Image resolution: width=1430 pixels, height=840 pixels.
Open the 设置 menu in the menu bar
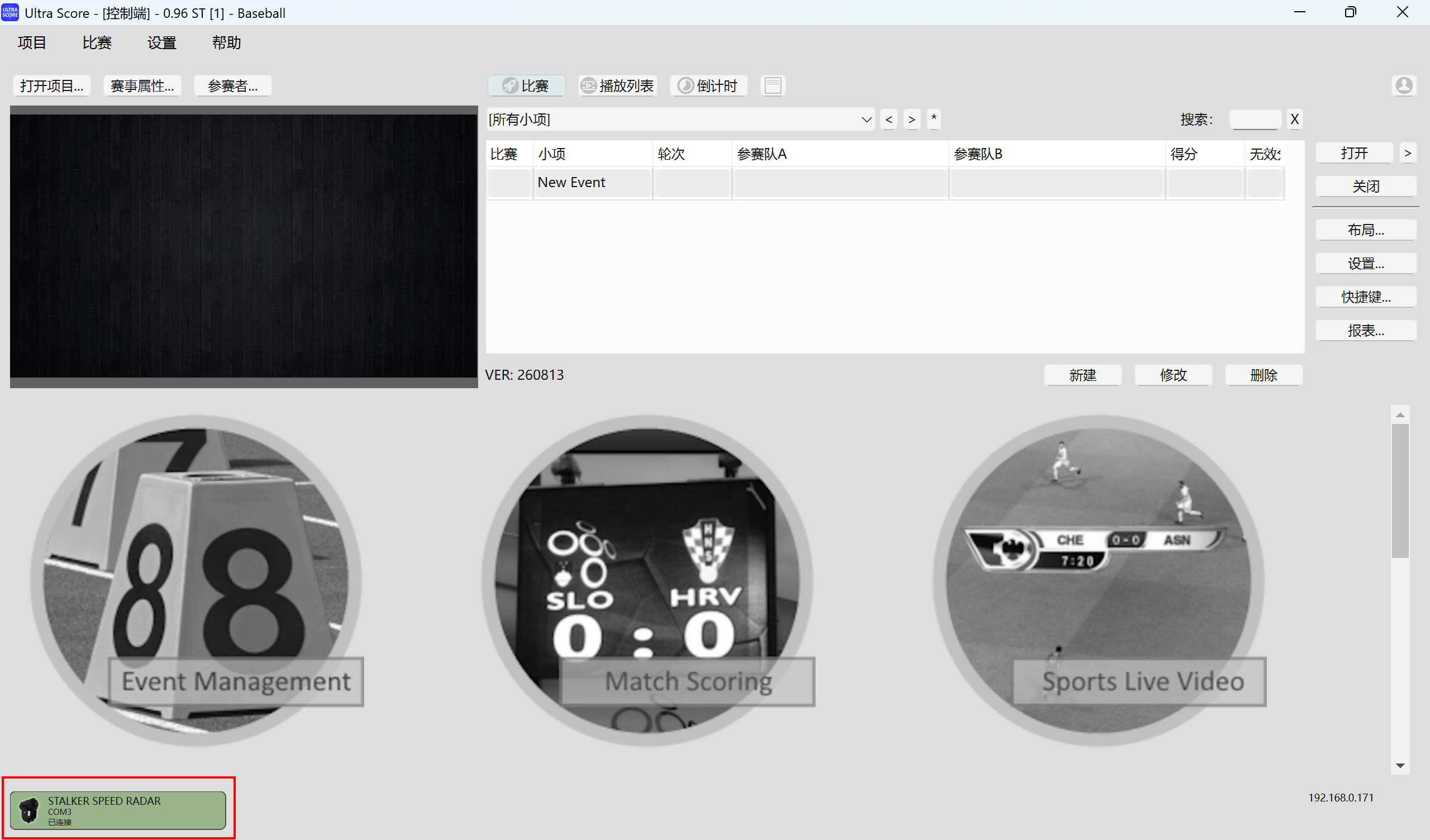coord(162,42)
